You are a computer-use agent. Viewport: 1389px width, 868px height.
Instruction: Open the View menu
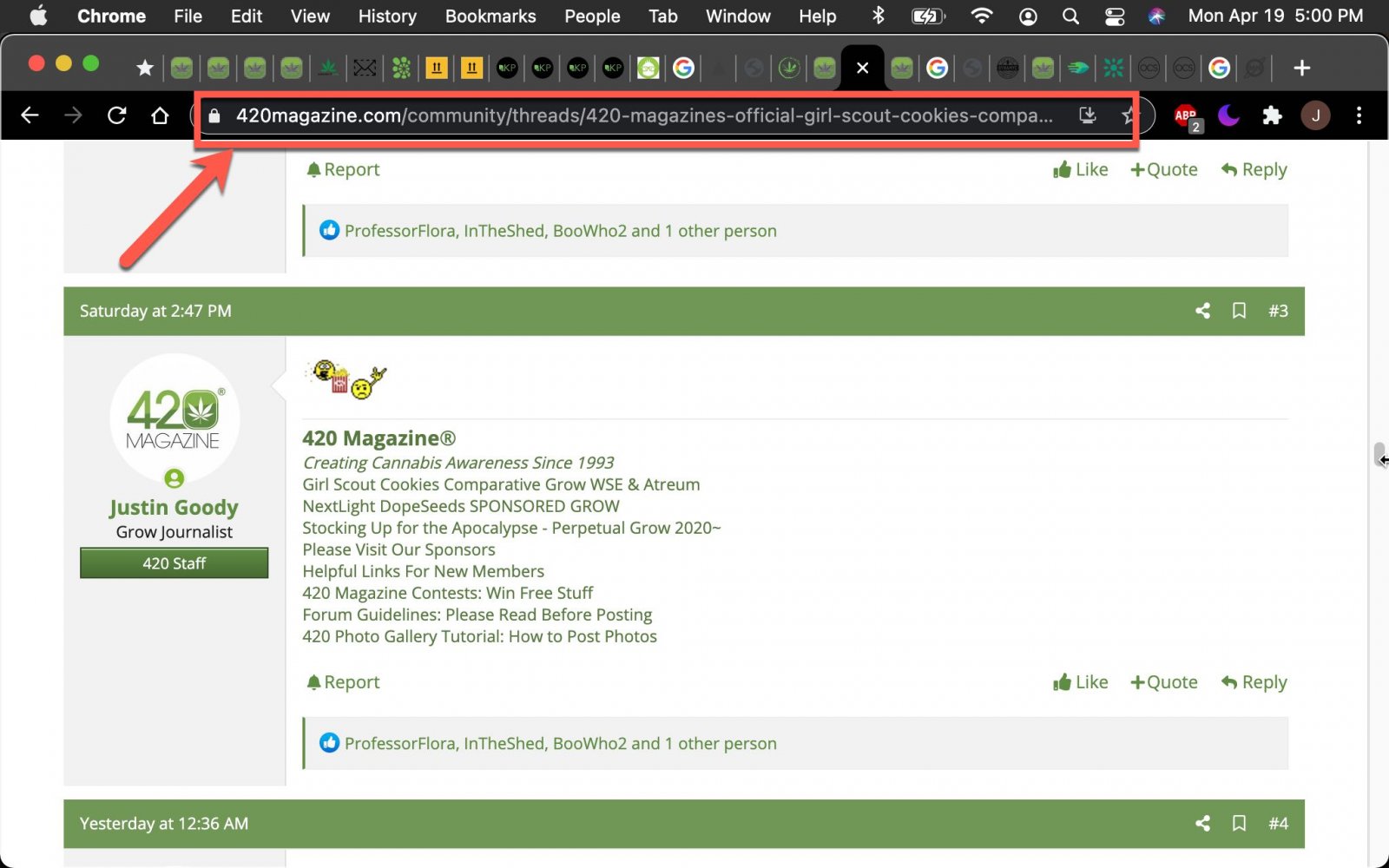point(310,16)
